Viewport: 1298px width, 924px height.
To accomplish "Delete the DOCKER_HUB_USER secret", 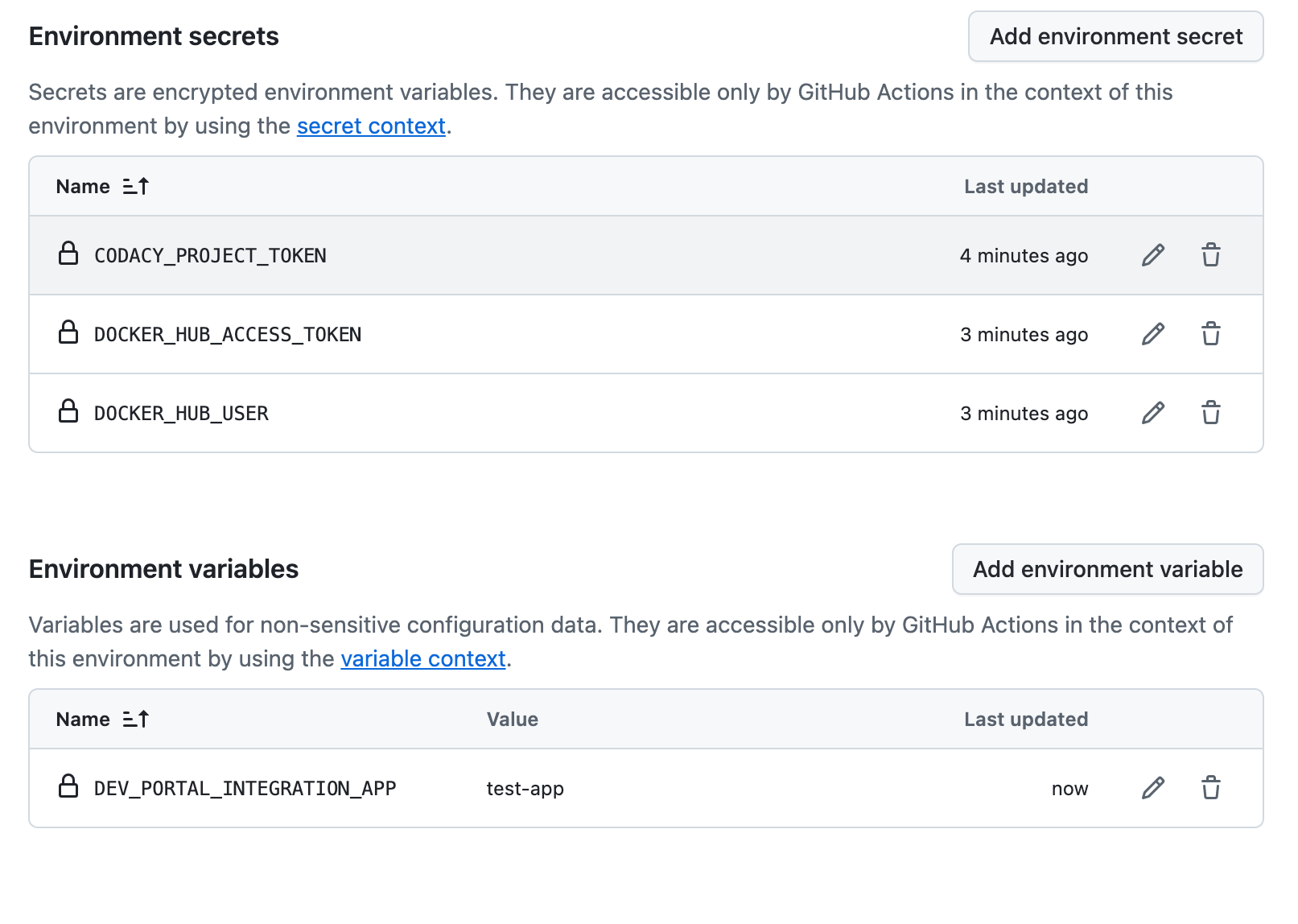I will click(1210, 413).
